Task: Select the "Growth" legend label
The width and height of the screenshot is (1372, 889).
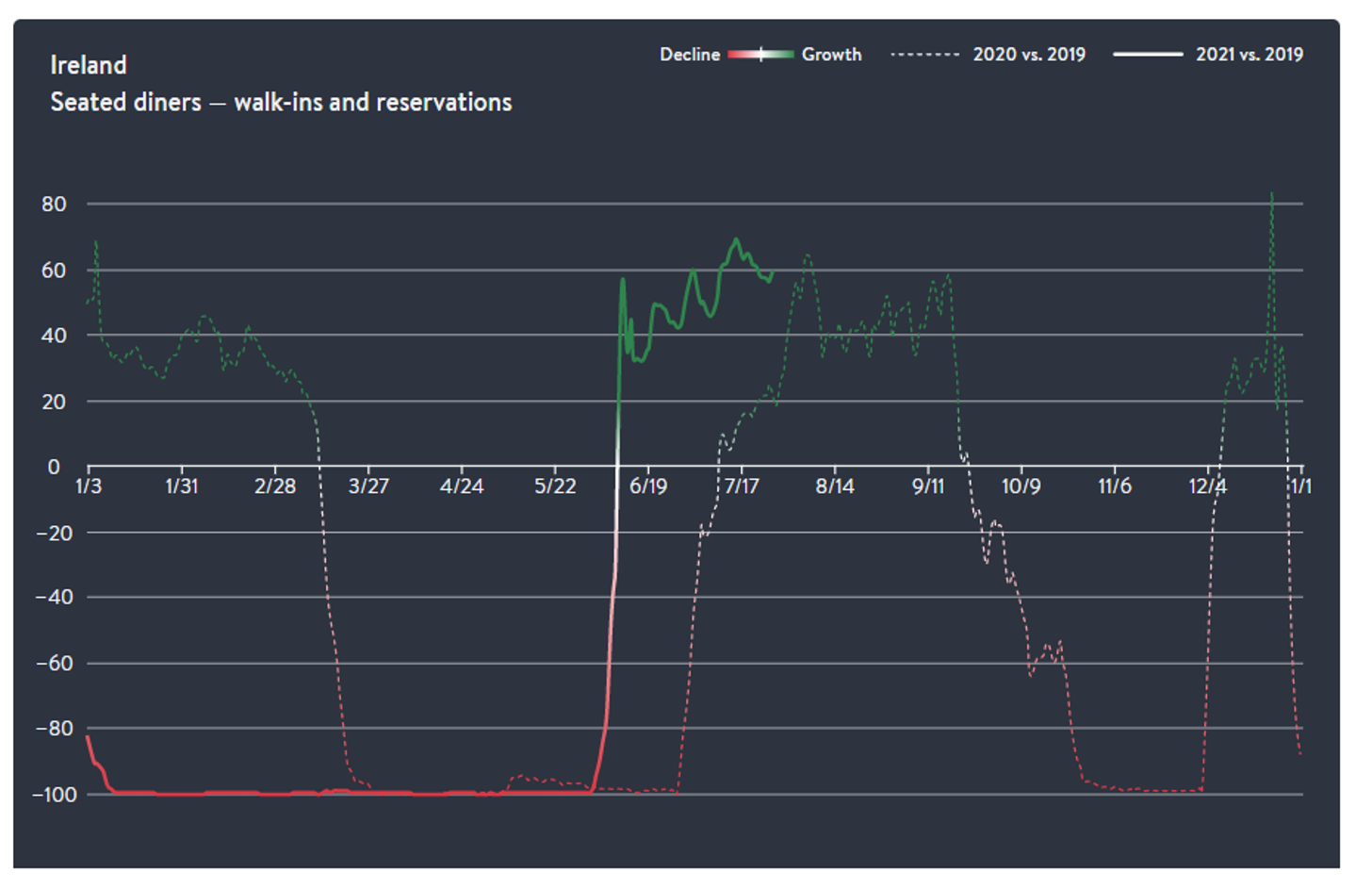Action: coord(831,55)
